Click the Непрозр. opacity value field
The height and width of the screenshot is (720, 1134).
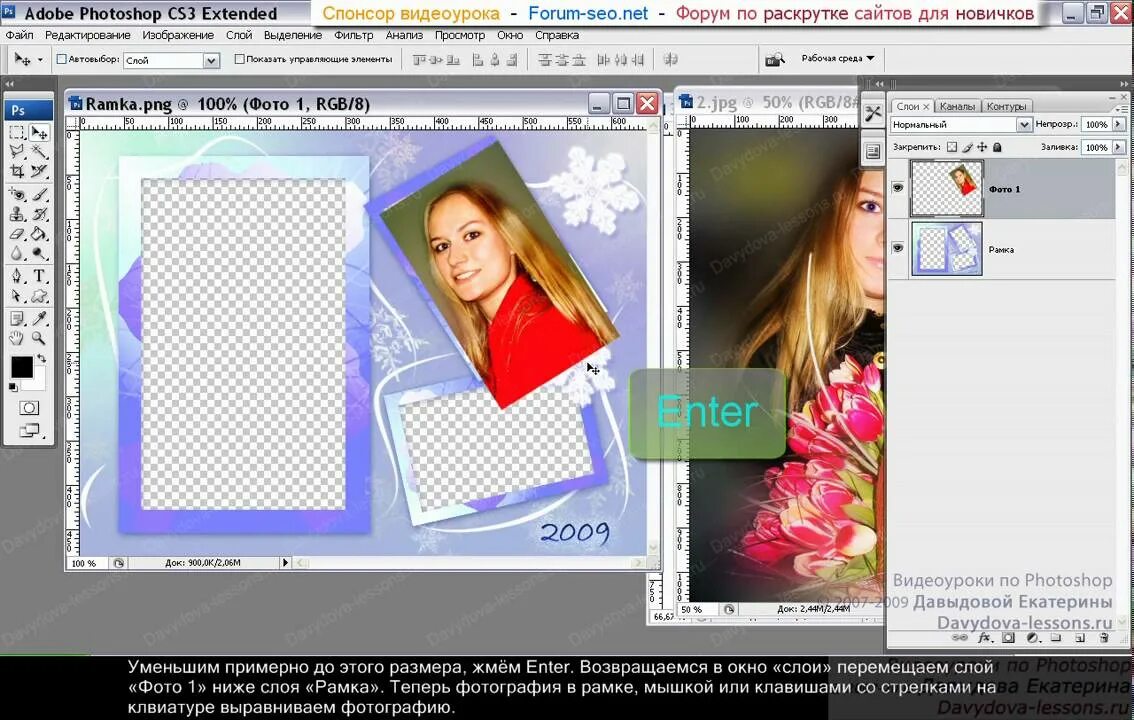tap(1096, 124)
